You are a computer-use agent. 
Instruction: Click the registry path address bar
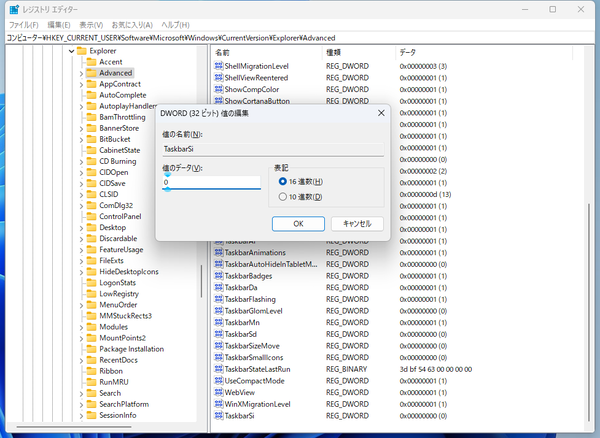[x=300, y=38]
